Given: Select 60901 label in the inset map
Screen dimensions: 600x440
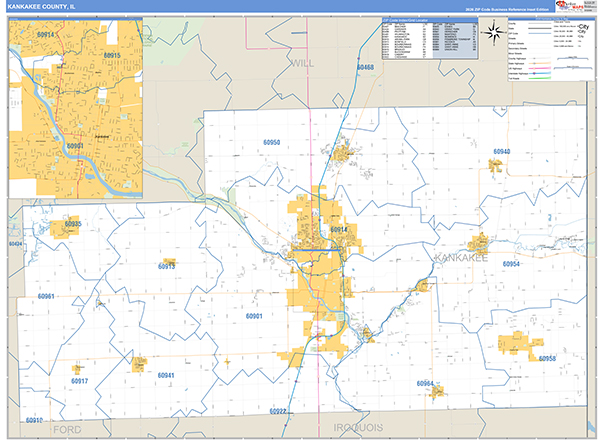Looking at the screenshot, I should tap(75, 146).
